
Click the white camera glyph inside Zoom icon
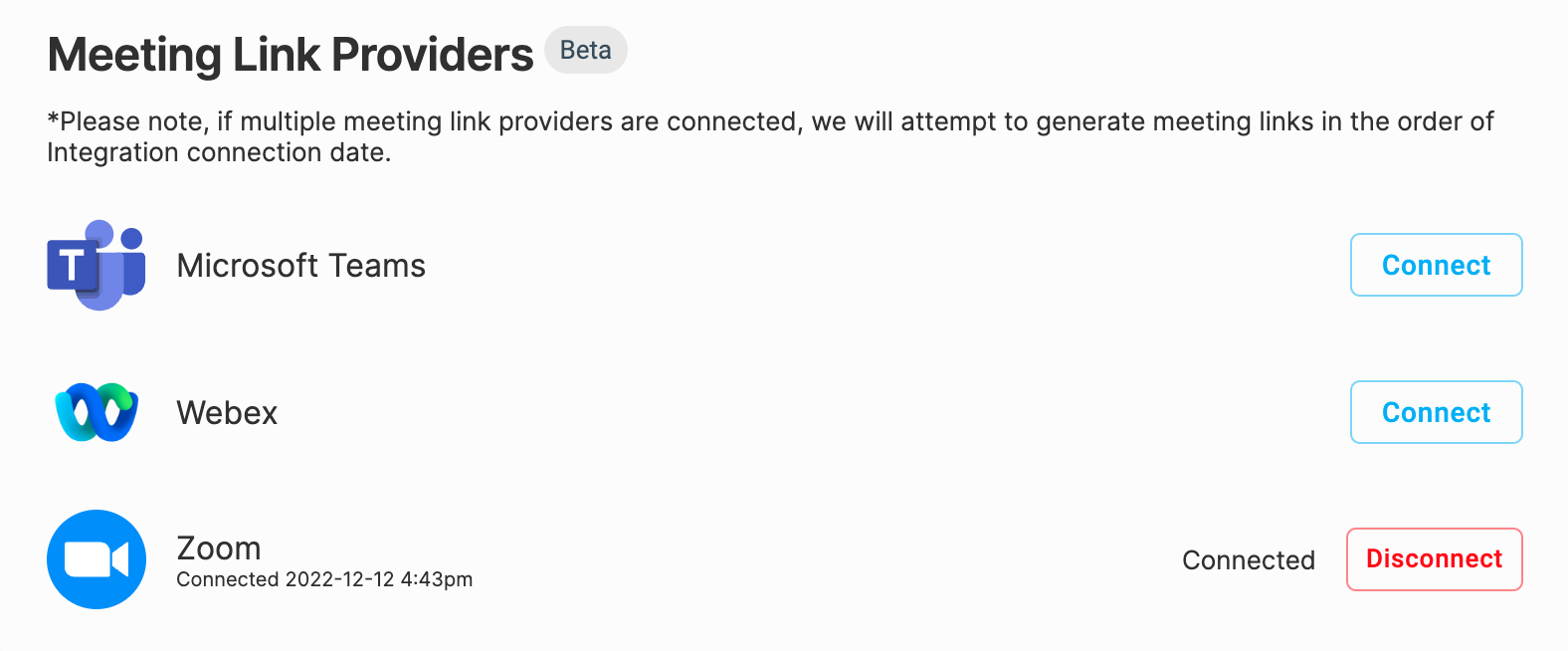[97, 559]
